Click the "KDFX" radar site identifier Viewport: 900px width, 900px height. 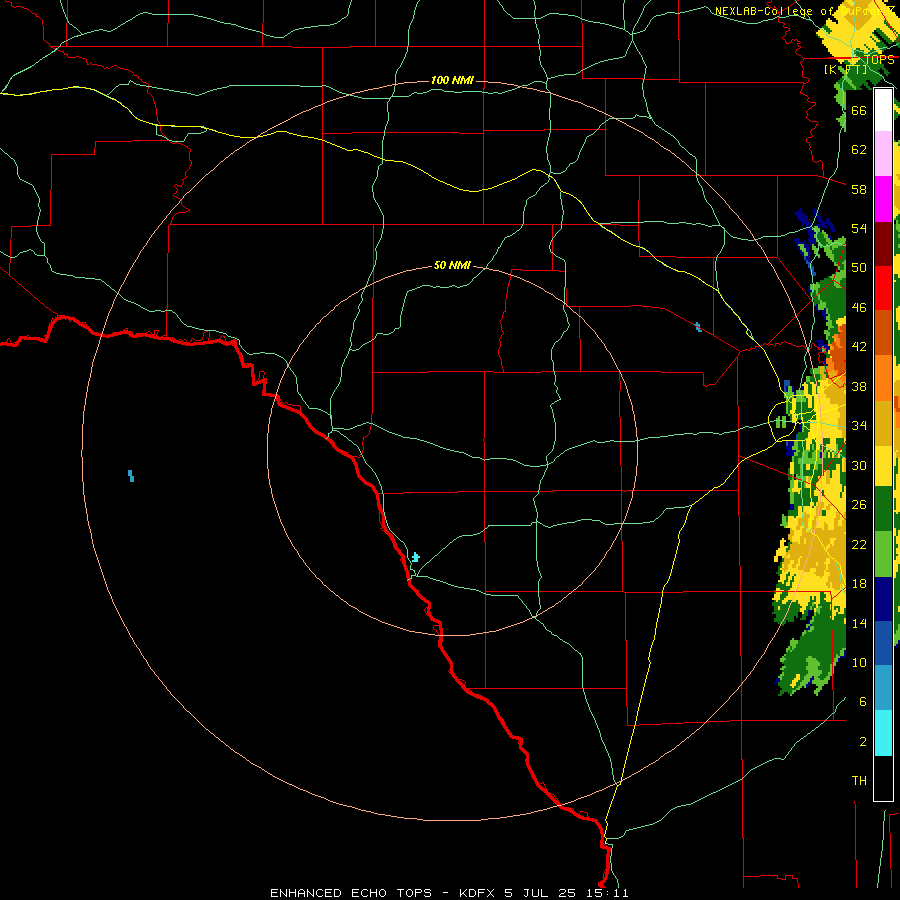click(x=478, y=893)
